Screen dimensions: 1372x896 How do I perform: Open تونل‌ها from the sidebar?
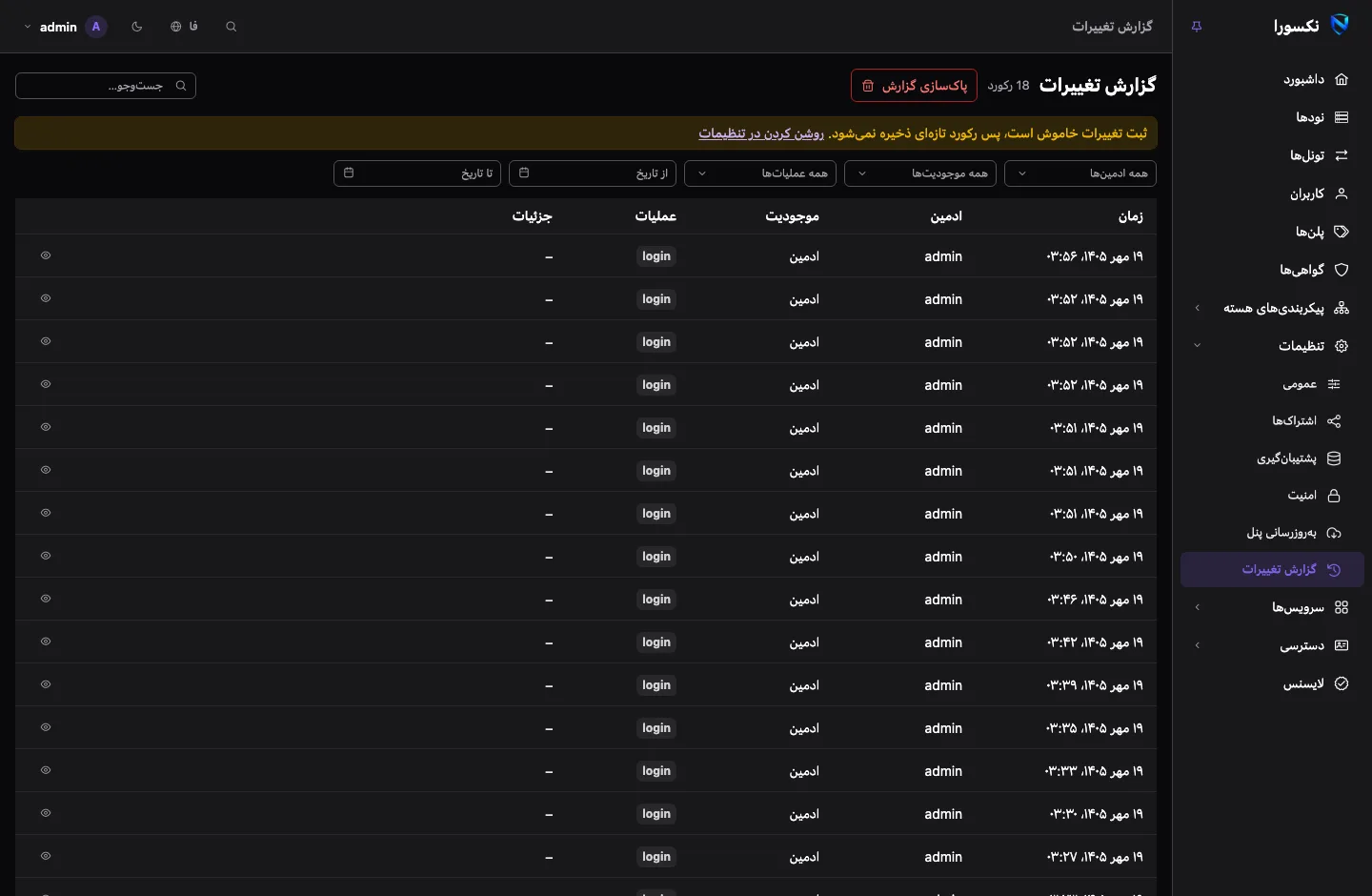1272,155
